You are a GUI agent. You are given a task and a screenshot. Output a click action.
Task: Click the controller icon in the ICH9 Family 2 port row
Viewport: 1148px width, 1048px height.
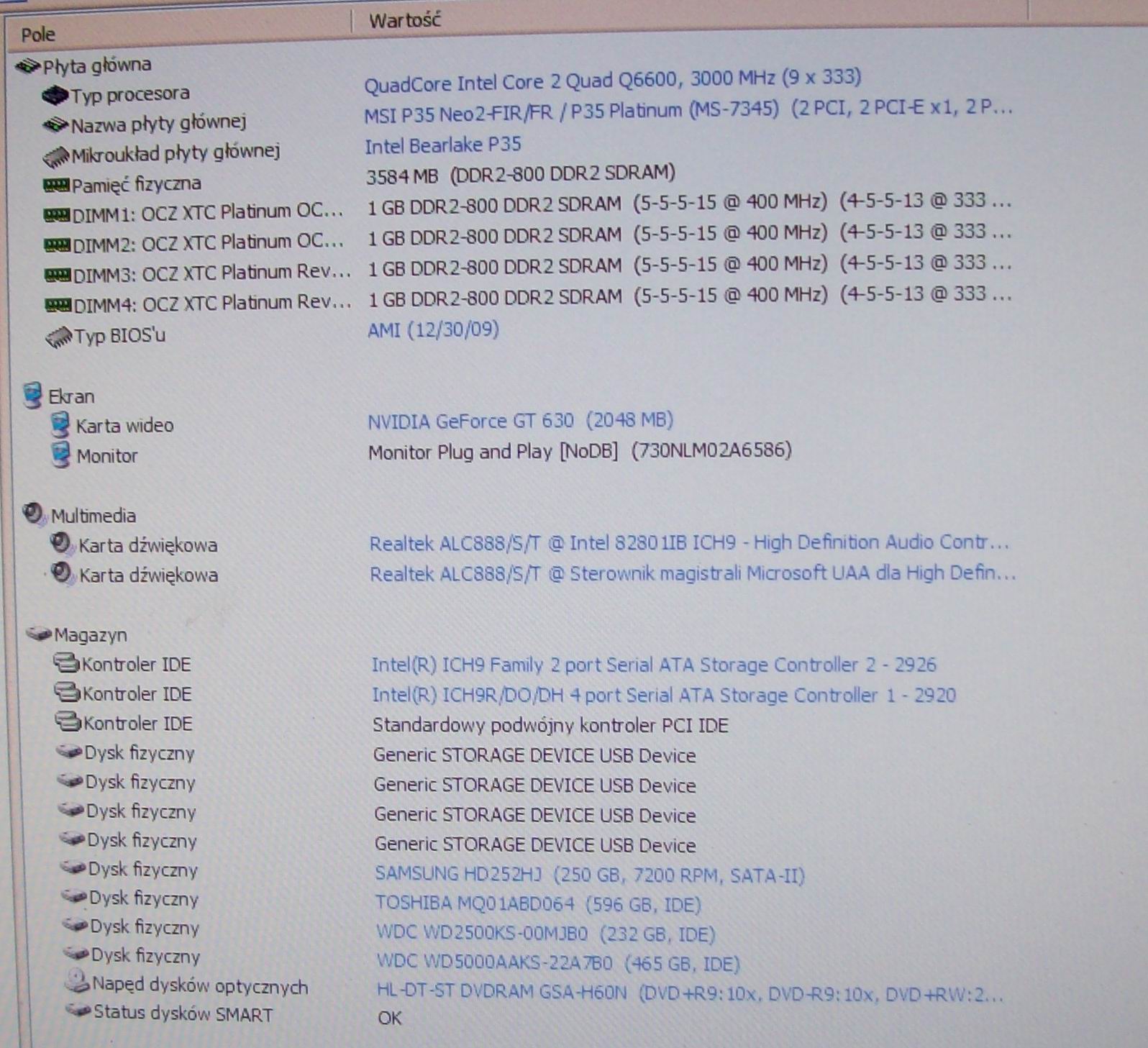pyautogui.click(x=66, y=662)
